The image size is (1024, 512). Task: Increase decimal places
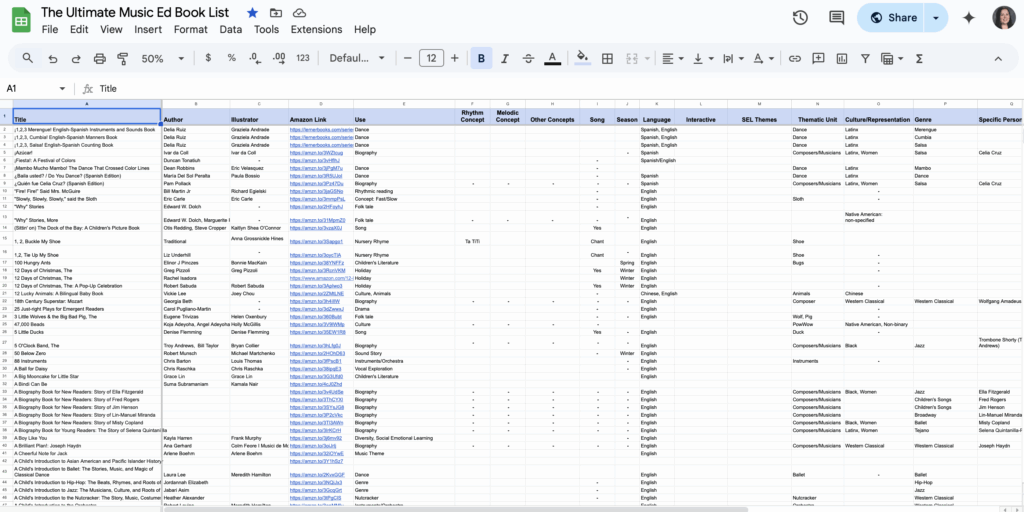(279, 58)
